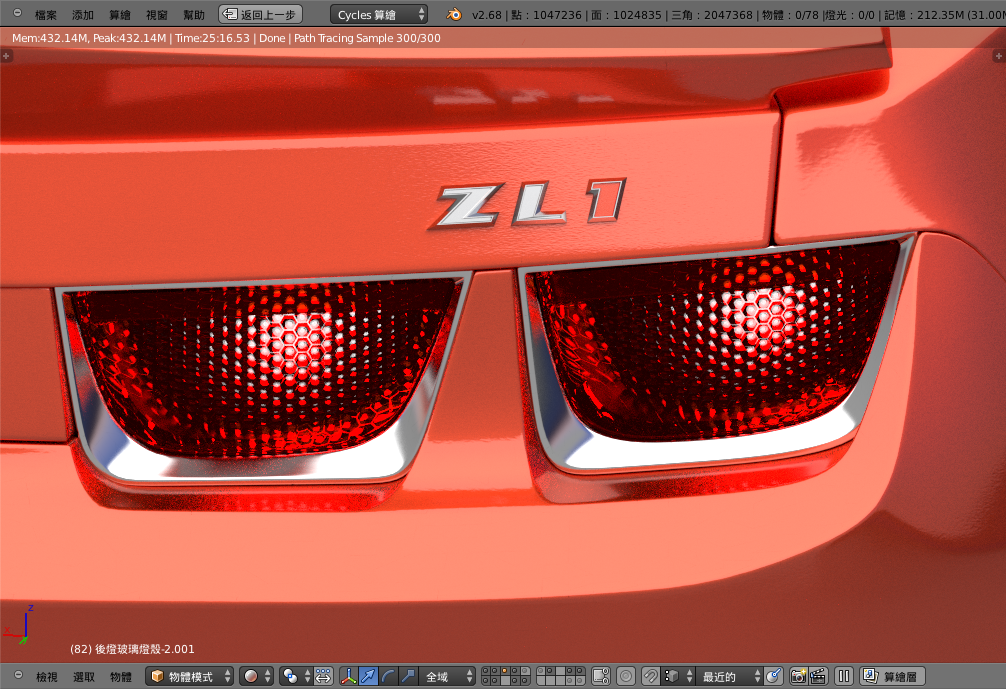This screenshot has height=689, width=1006.
Task: Toggle the 3D manipulator axes icon
Action: click(349, 677)
